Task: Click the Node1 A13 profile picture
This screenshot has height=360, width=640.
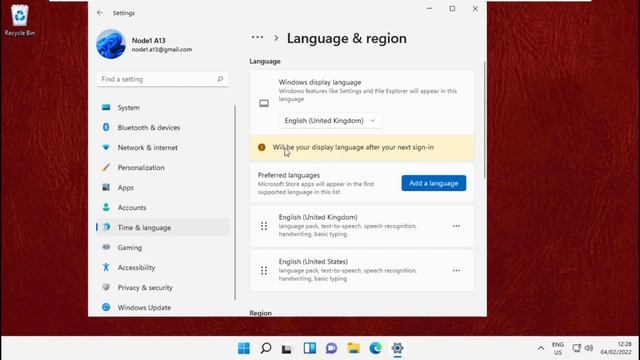Action: click(111, 44)
